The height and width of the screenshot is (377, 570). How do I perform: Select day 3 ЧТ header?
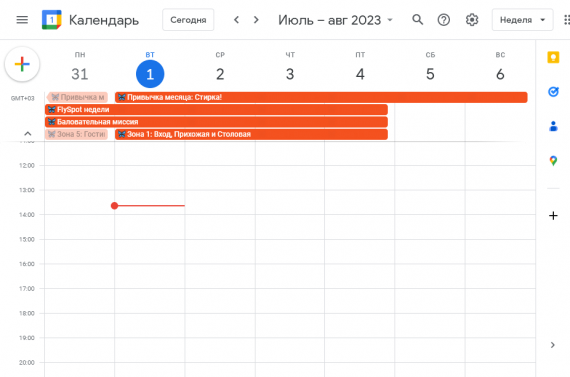click(290, 68)
